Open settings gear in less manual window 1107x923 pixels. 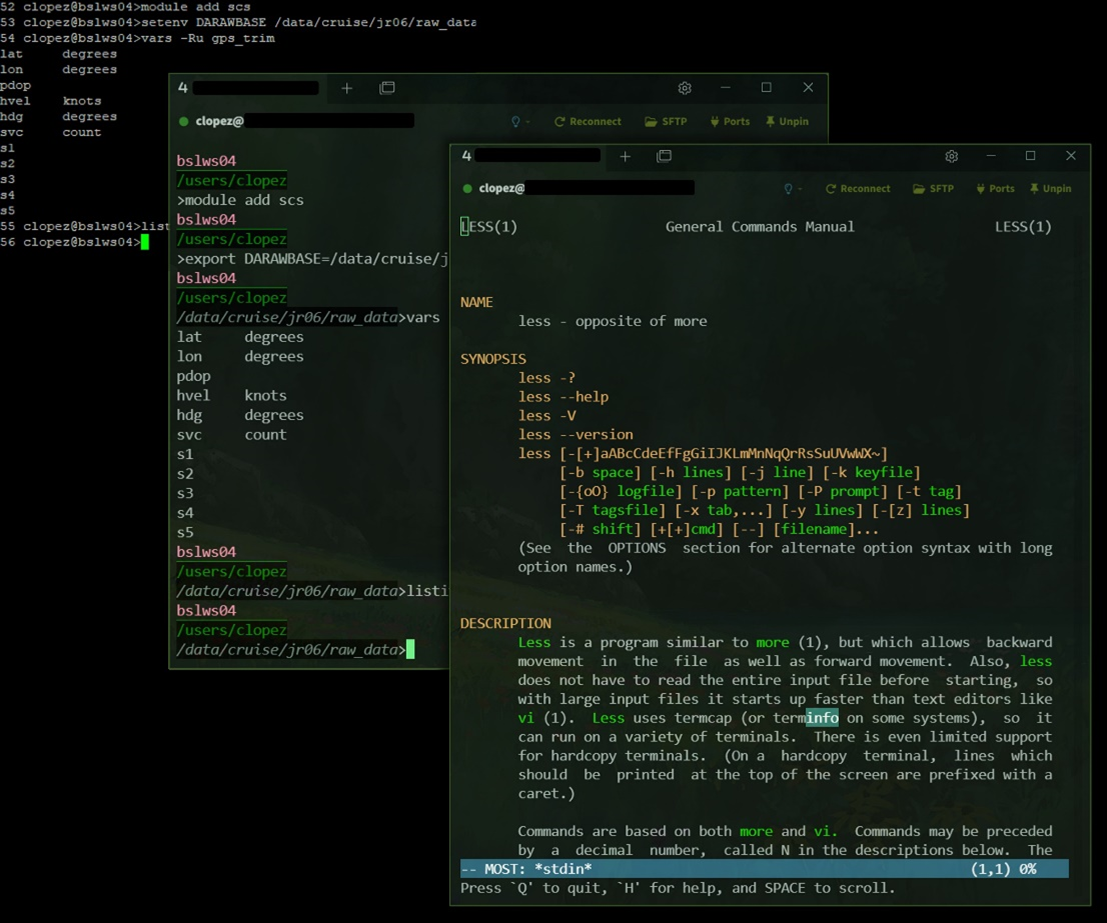point(951,156)
